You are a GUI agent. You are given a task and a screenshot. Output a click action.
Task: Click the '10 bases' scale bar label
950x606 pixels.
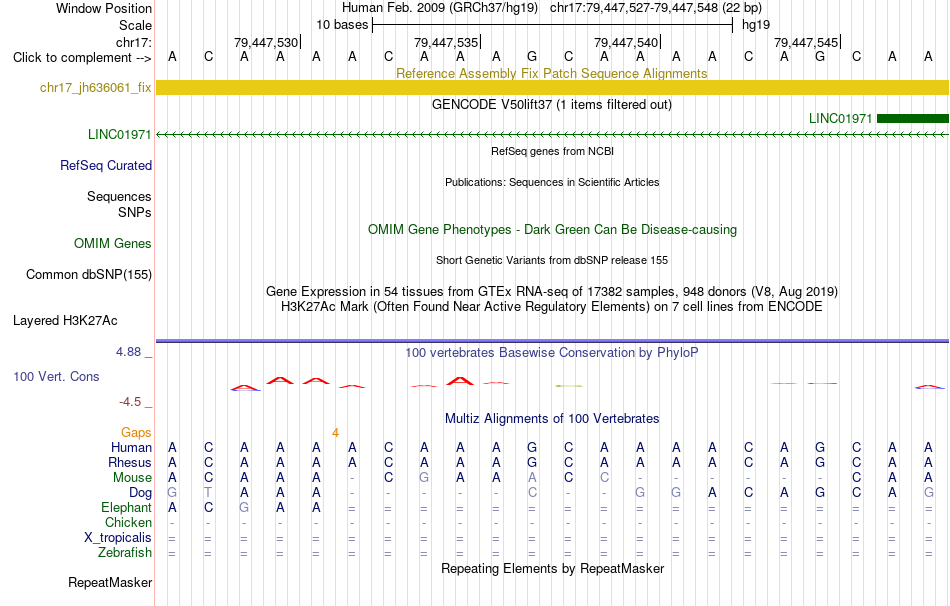[342, 25]
